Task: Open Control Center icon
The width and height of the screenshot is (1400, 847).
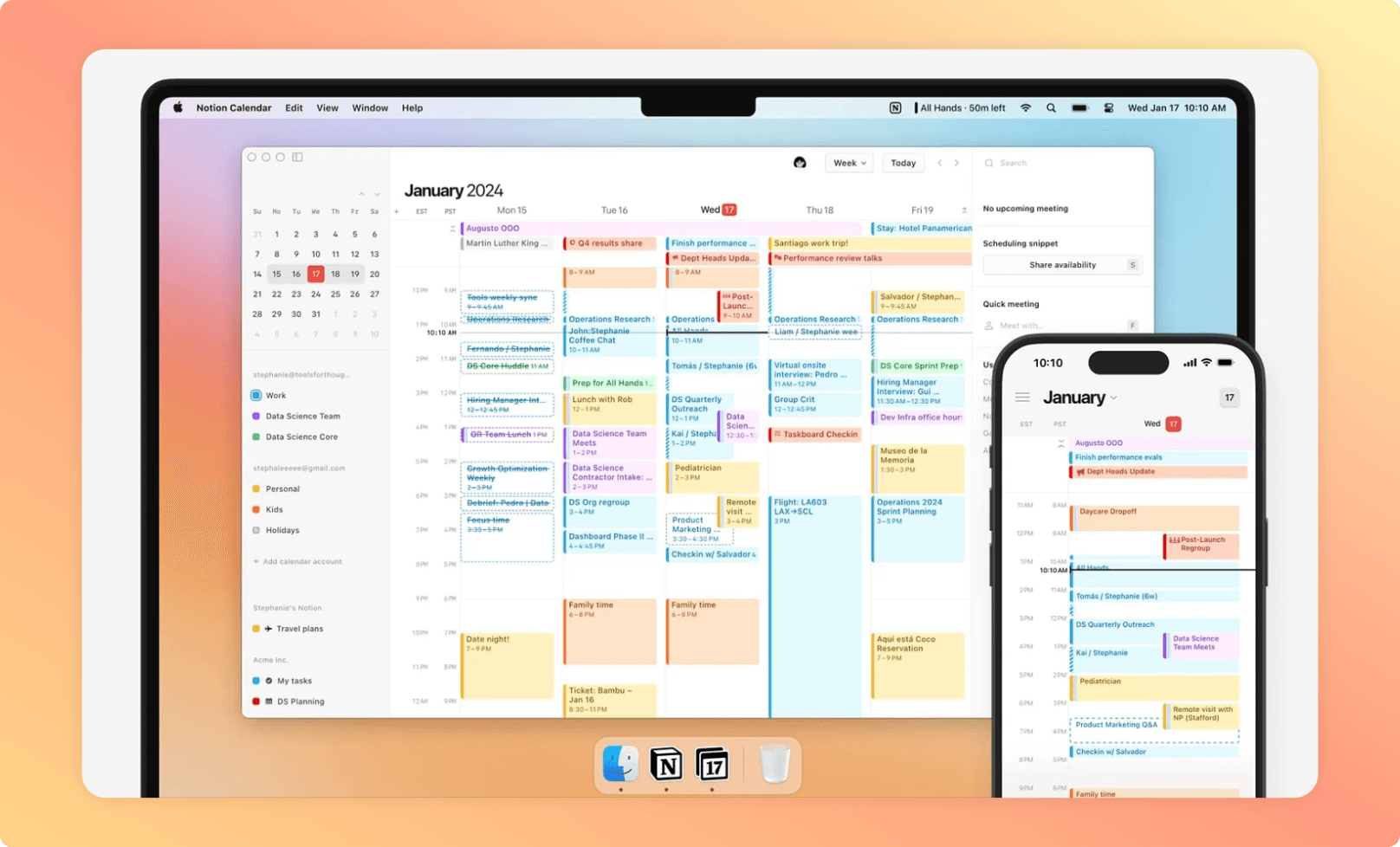Action: pyautogui.click(x=1109, y=108)
